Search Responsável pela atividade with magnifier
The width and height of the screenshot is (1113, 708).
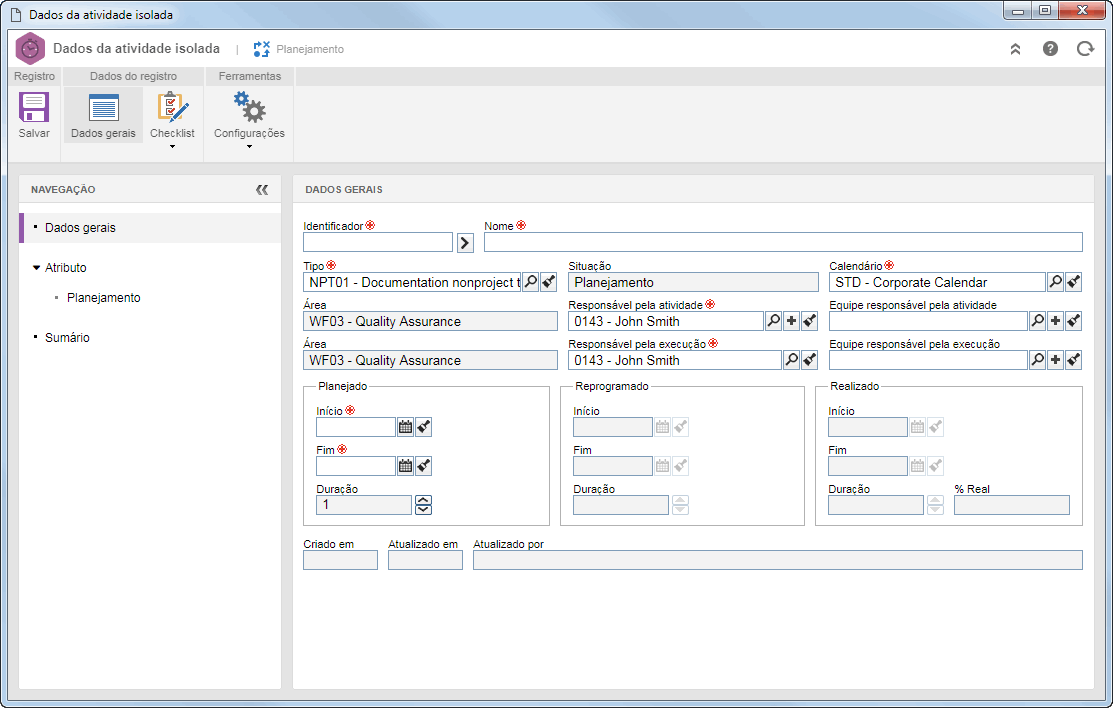[773, 321]
